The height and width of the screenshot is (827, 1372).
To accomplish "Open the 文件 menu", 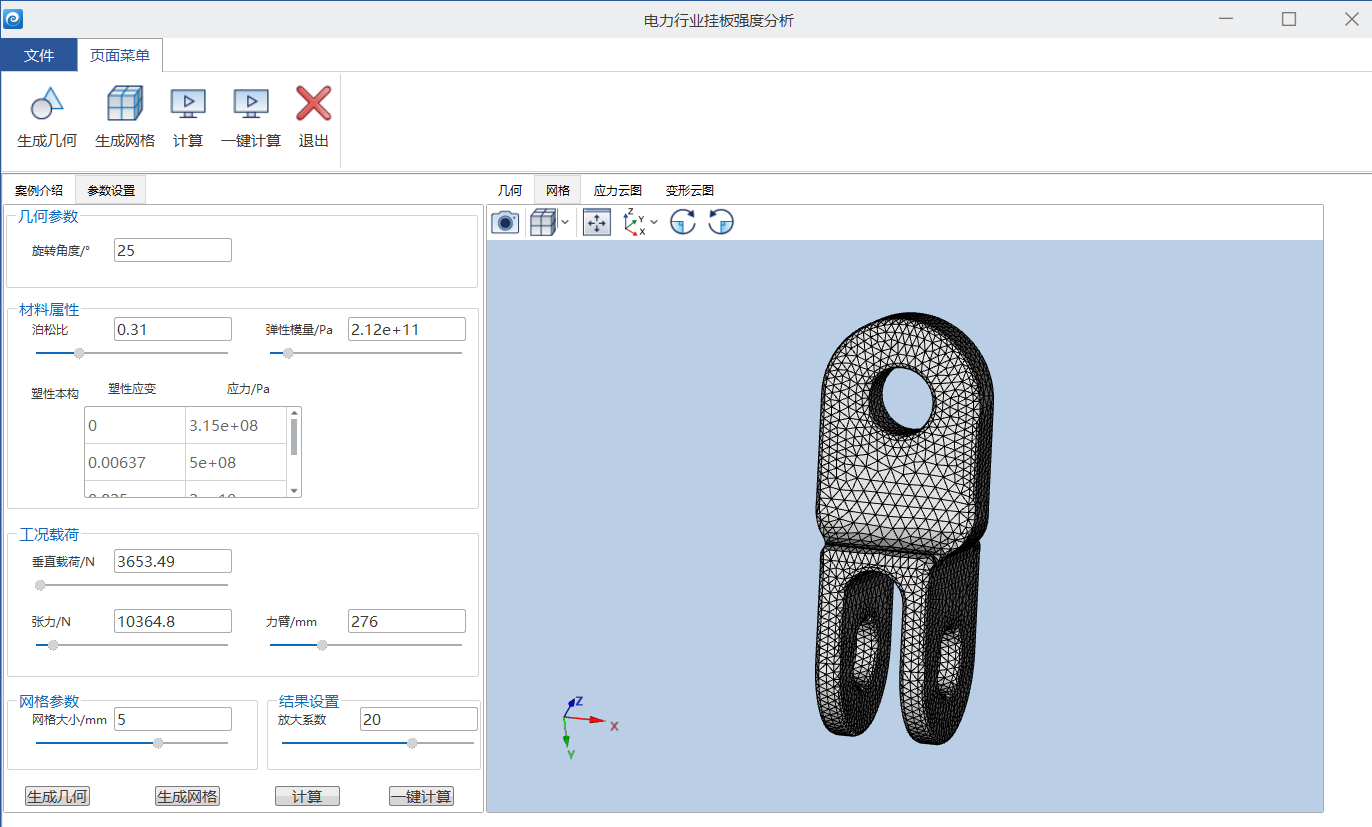I will (39, 55).
